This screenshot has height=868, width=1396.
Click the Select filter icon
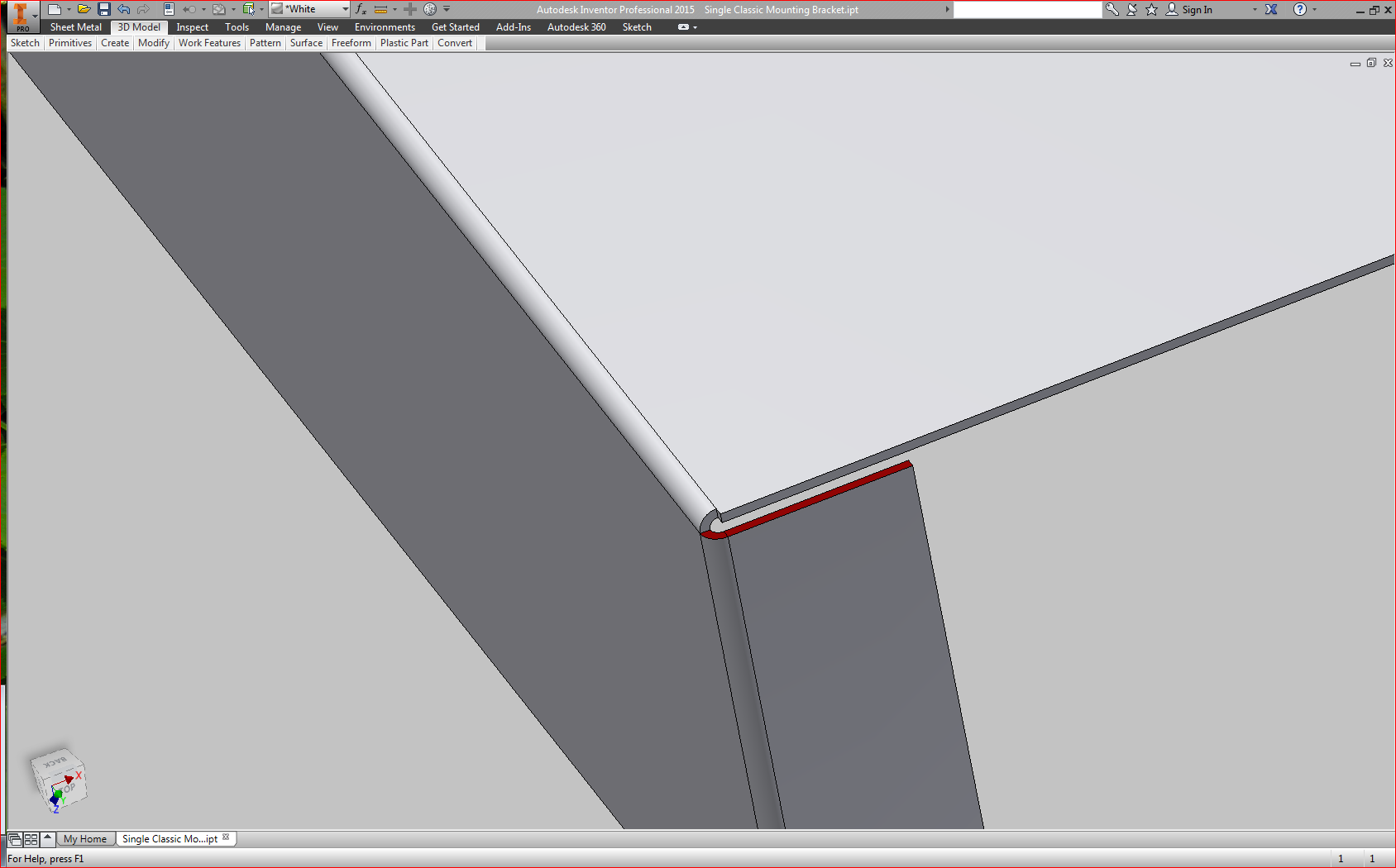pos(248,9)
